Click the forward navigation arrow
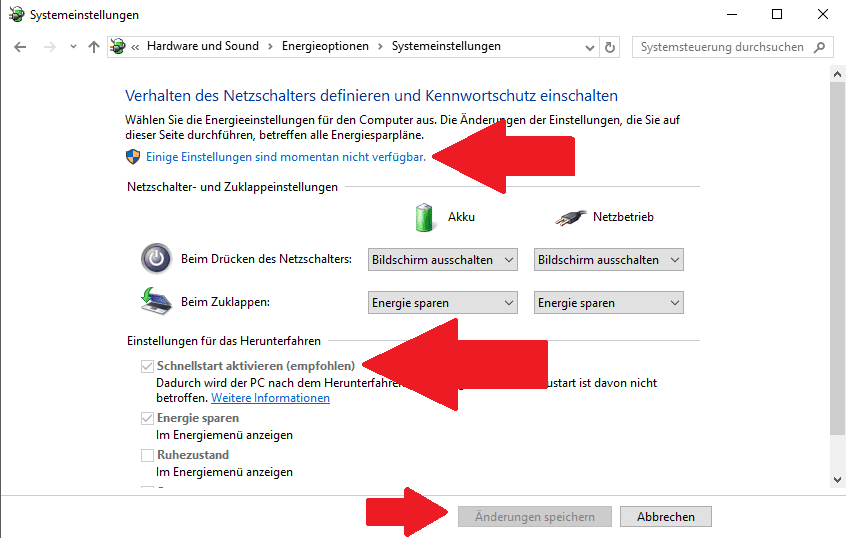The image size is (846, 538). click(x=50, y=47)
